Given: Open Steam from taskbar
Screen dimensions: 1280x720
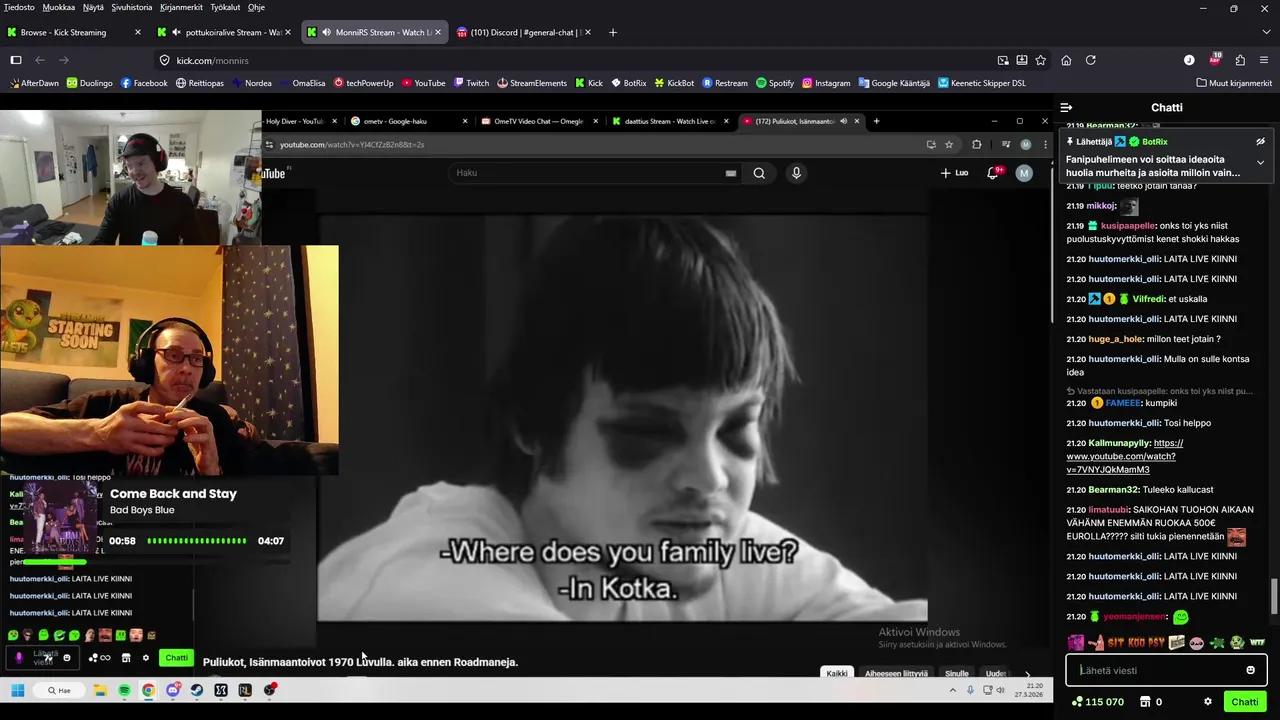Looking at the screenshot, I should 196,690.
